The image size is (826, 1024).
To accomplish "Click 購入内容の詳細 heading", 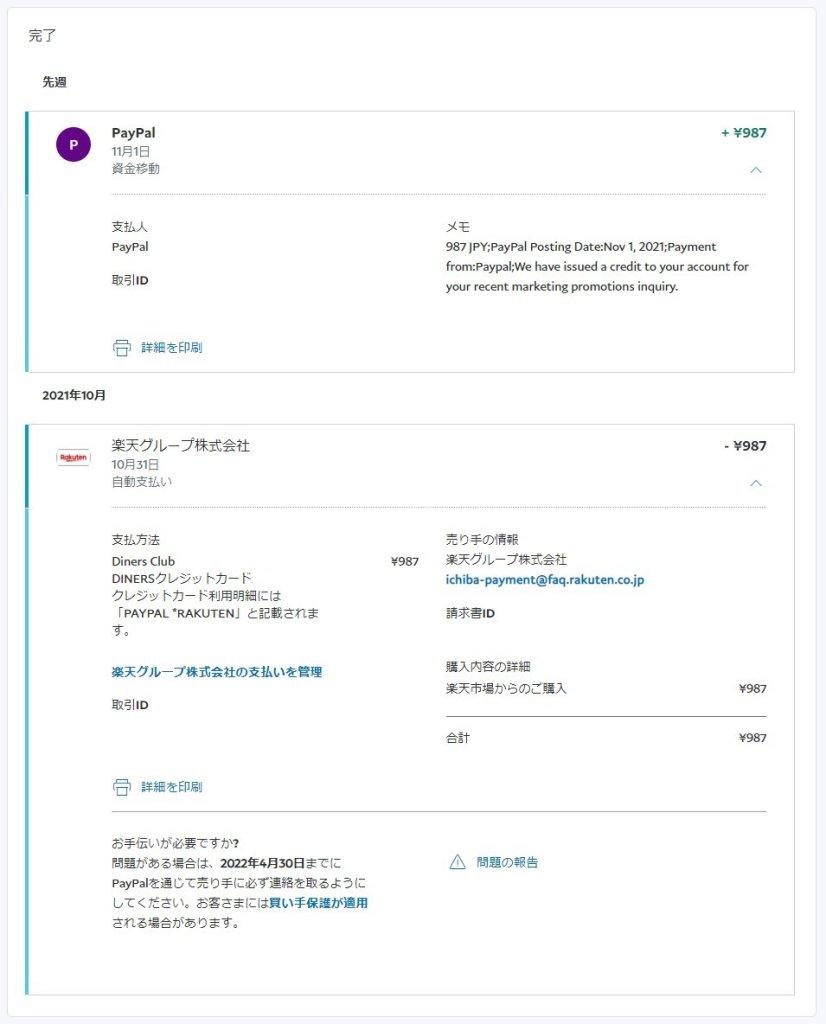I will 488,666.
